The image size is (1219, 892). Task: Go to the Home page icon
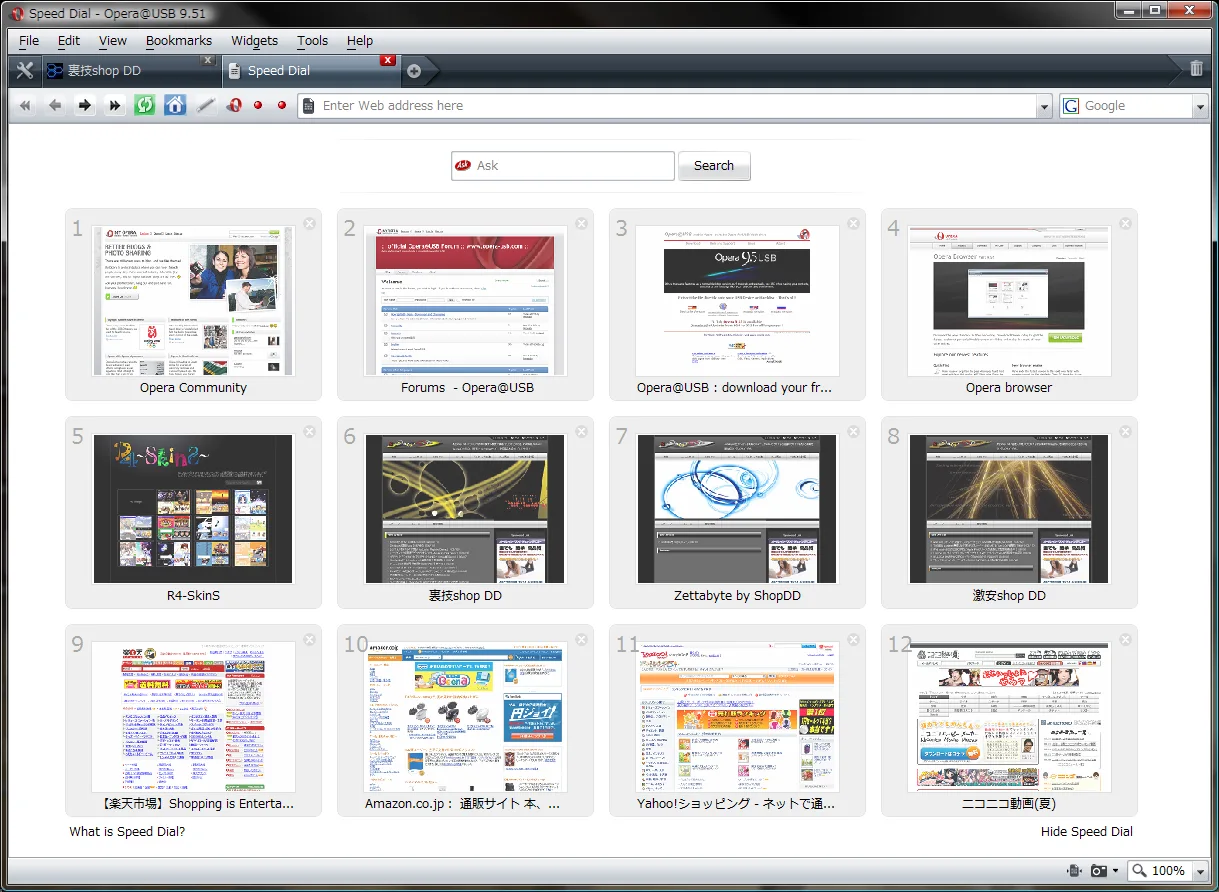point(175,105)
